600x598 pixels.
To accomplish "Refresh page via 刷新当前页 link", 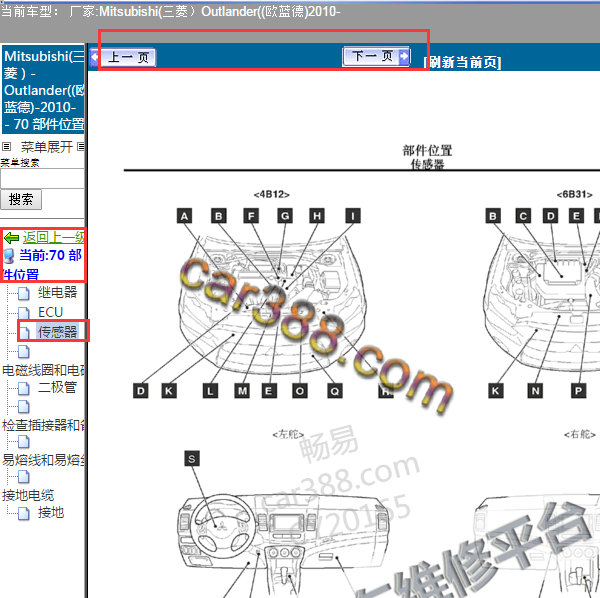I will (462, 62).
